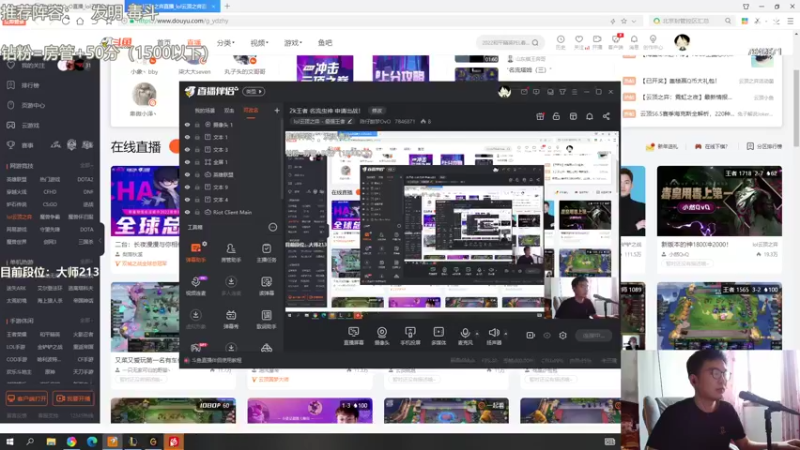Screen dimensions: 800x450
Task: Open Google Chrome from the taskbar
Action: (71, 442)
